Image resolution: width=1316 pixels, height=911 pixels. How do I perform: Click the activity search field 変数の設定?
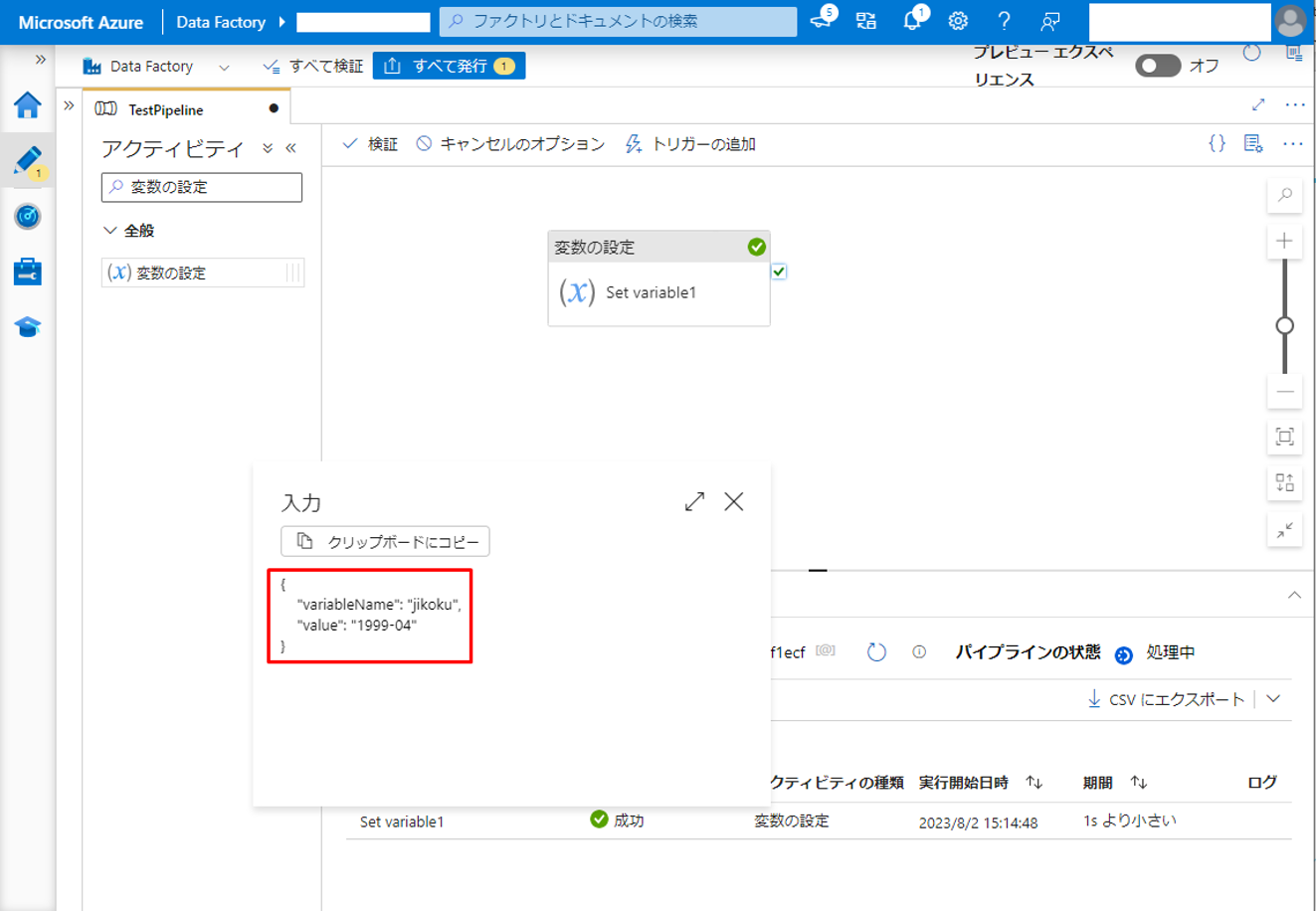(202, 187)
